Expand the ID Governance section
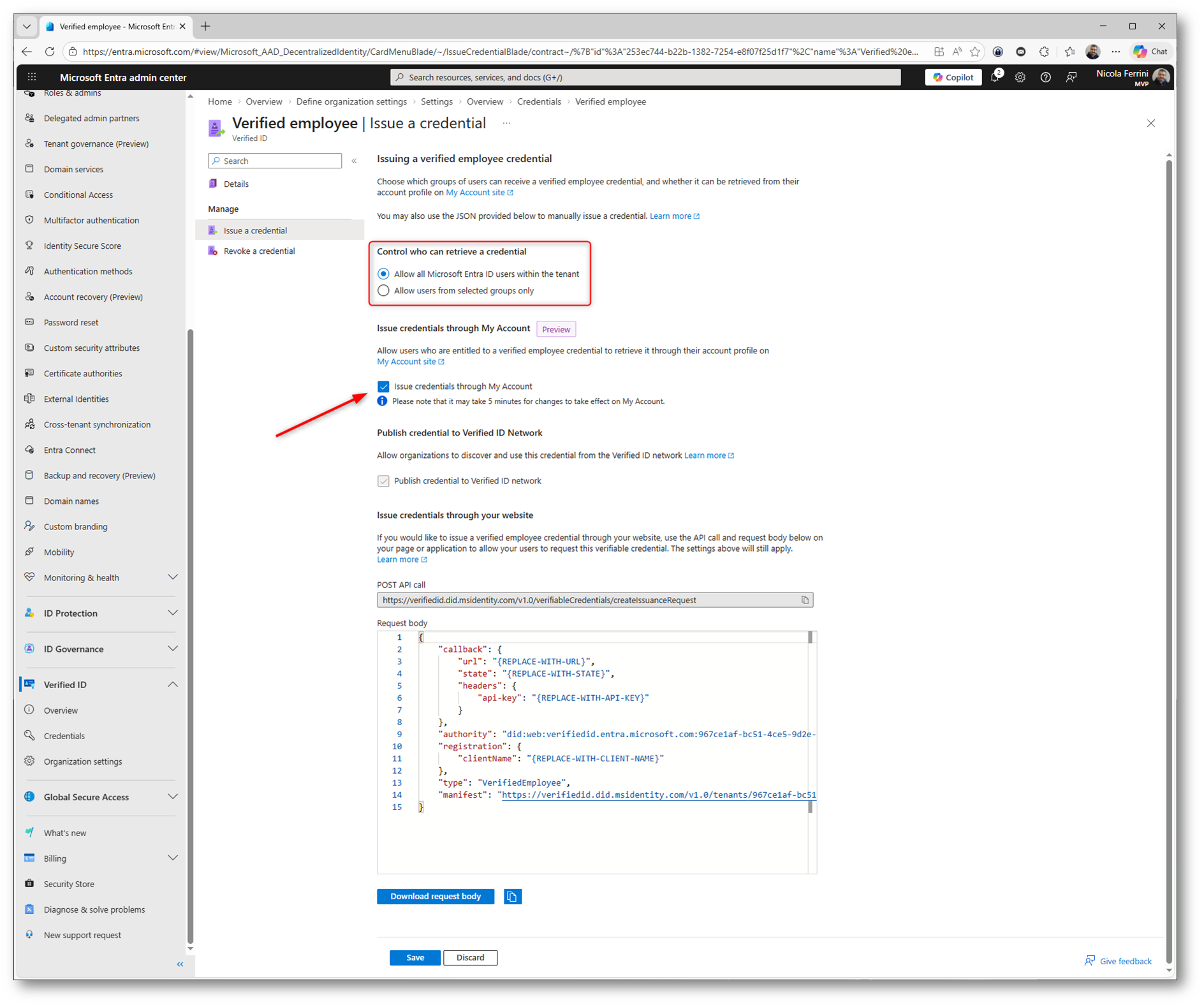Viewport: 1204px width, 1007px height. click(172, 649)
